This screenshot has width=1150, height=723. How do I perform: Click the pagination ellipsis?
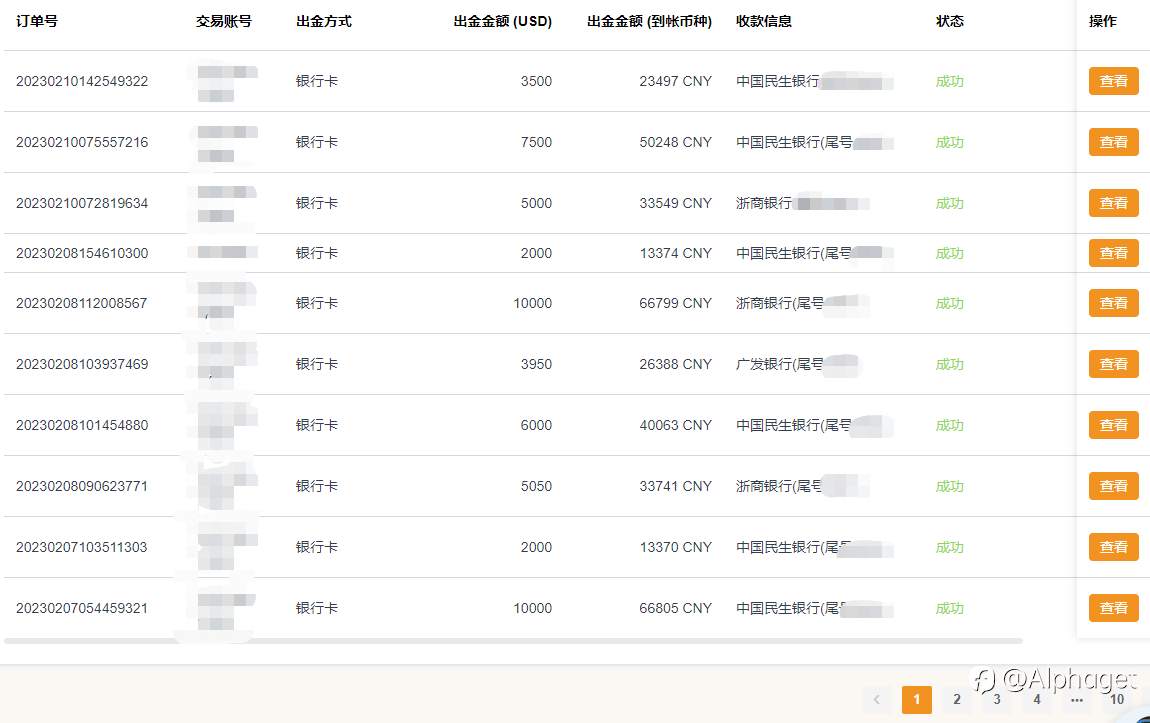1077,700
